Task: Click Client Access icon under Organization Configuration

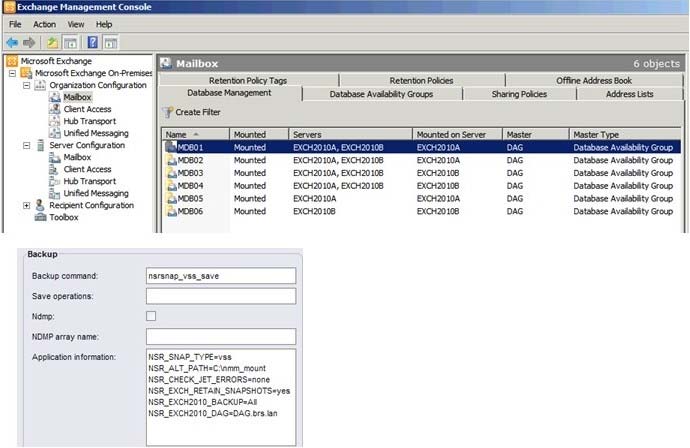Action: click(x=55, y=109)
